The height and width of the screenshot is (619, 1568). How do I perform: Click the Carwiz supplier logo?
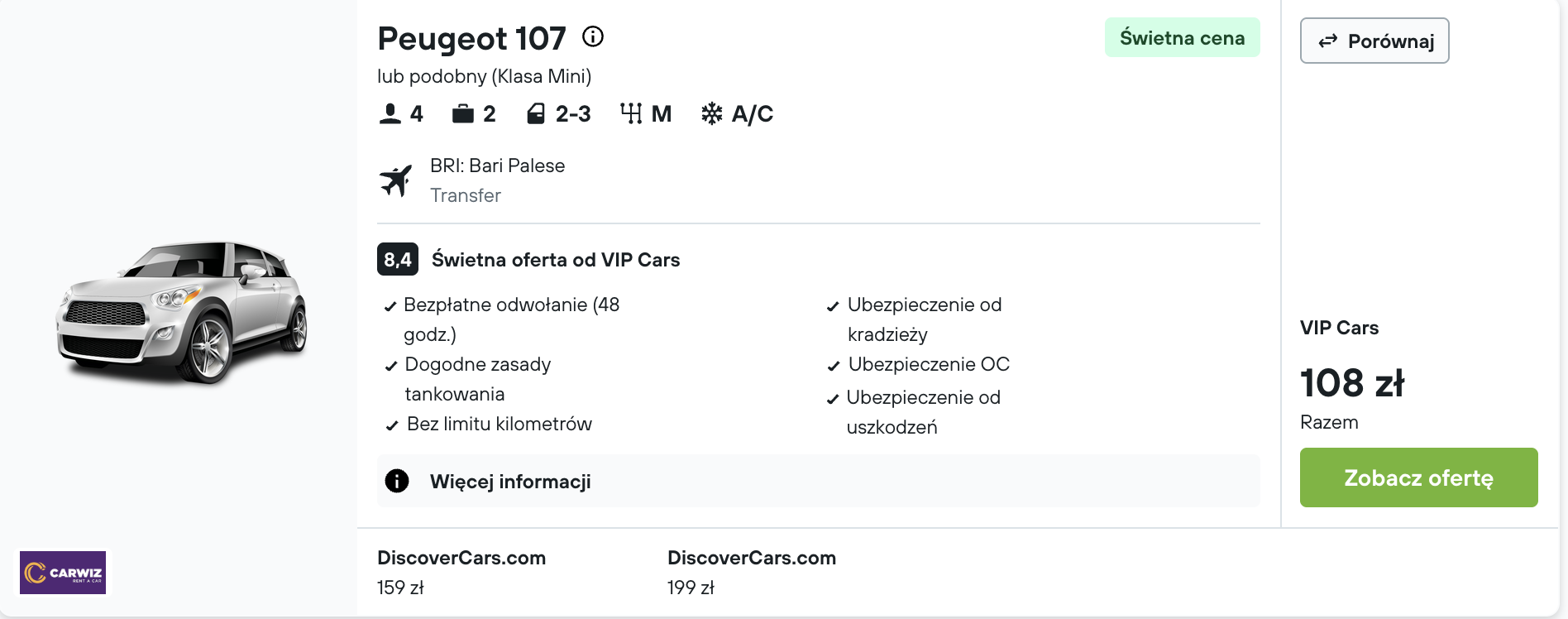pos(63,573)
